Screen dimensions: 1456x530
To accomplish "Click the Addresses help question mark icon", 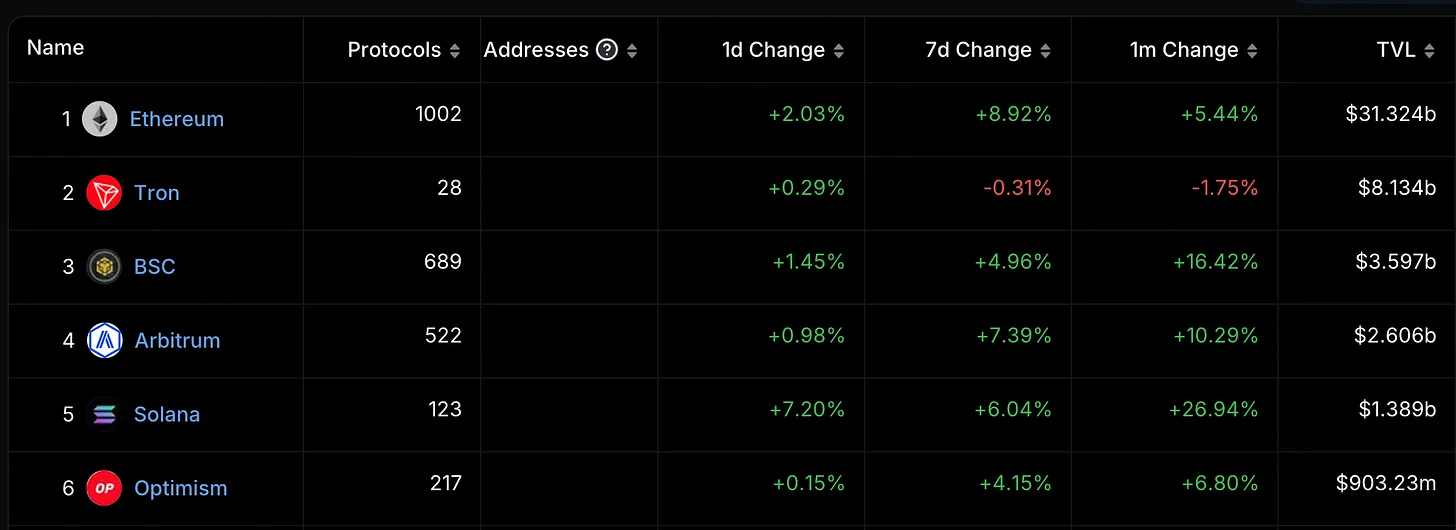I will click(x=607, y=50).
